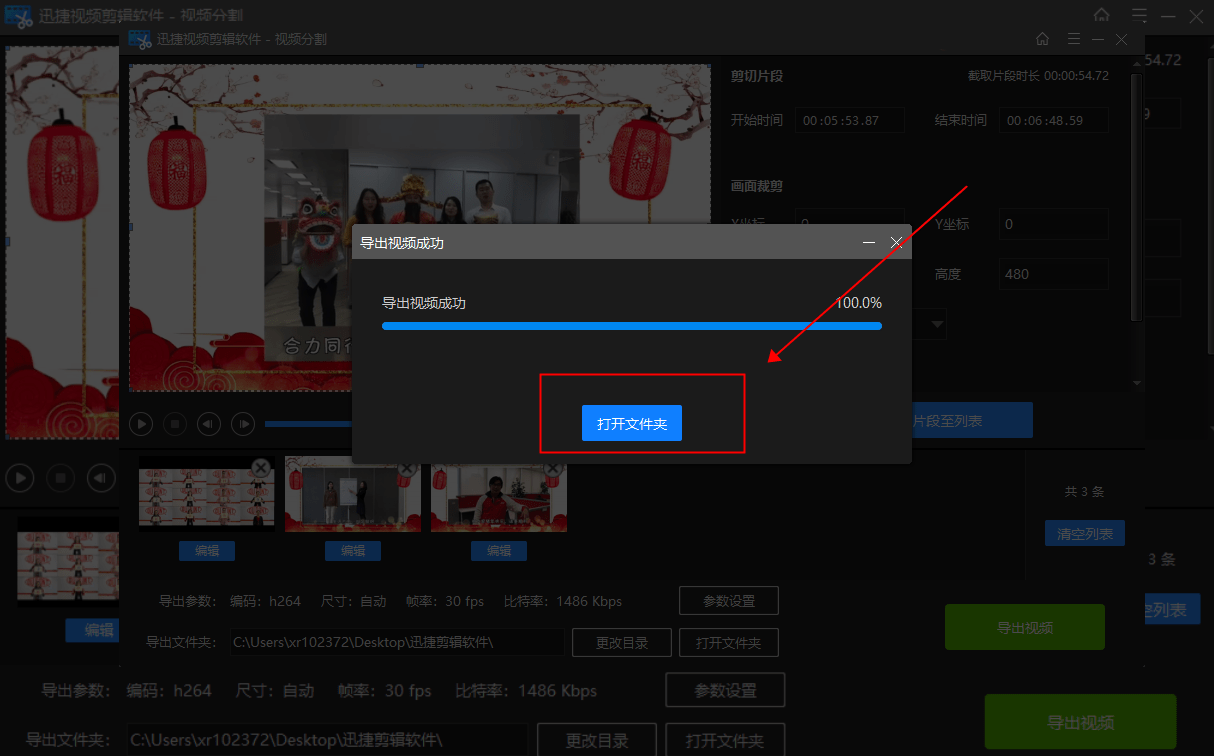This screenshot has width=1214, height=756.
Task: Remove the second clip thumbnail with its X icon
Action: coord(407,467)
